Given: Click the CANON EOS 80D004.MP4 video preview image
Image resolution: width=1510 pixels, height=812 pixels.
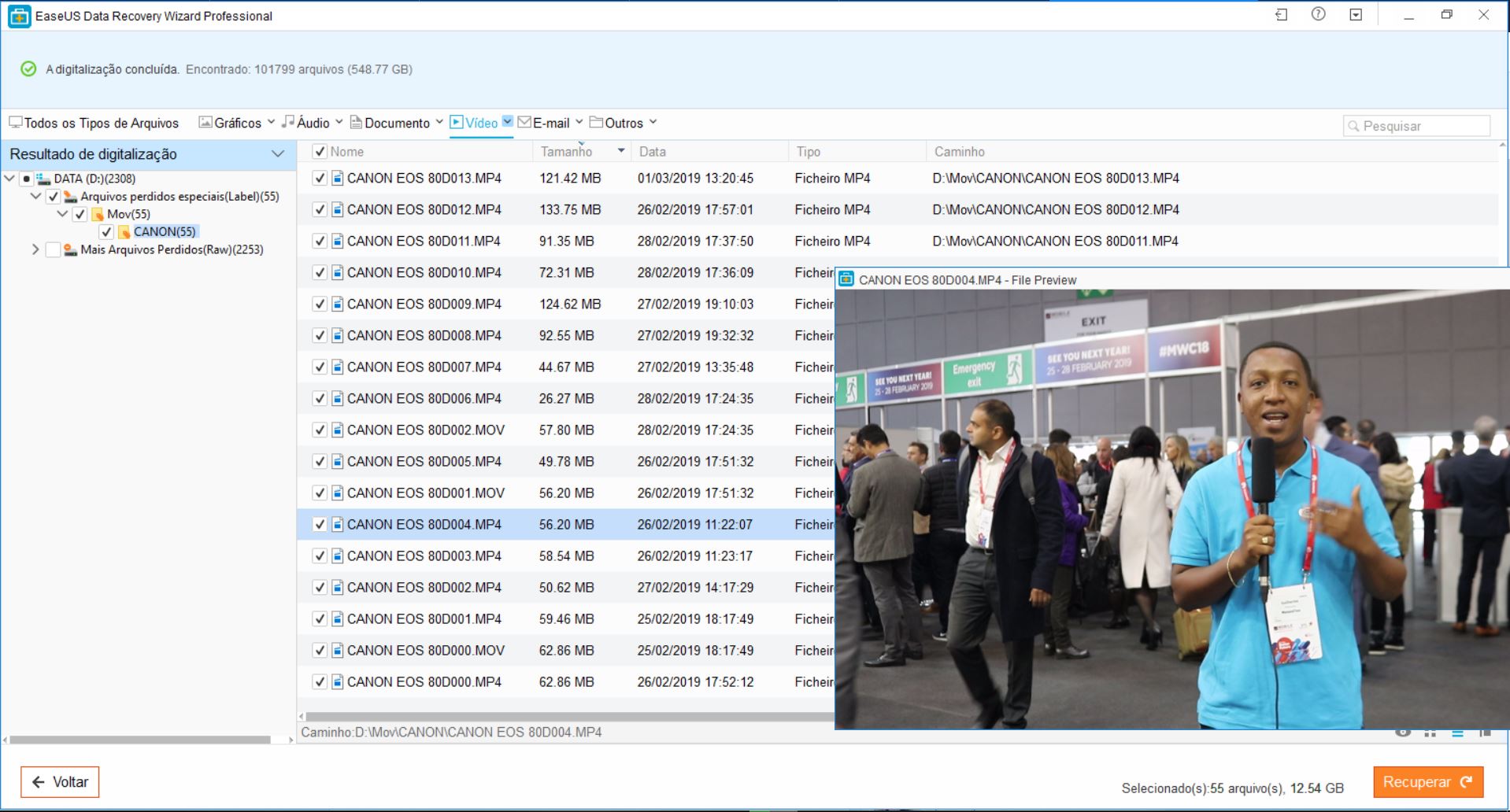Looking at the screenshot, I should [1171, 509].
